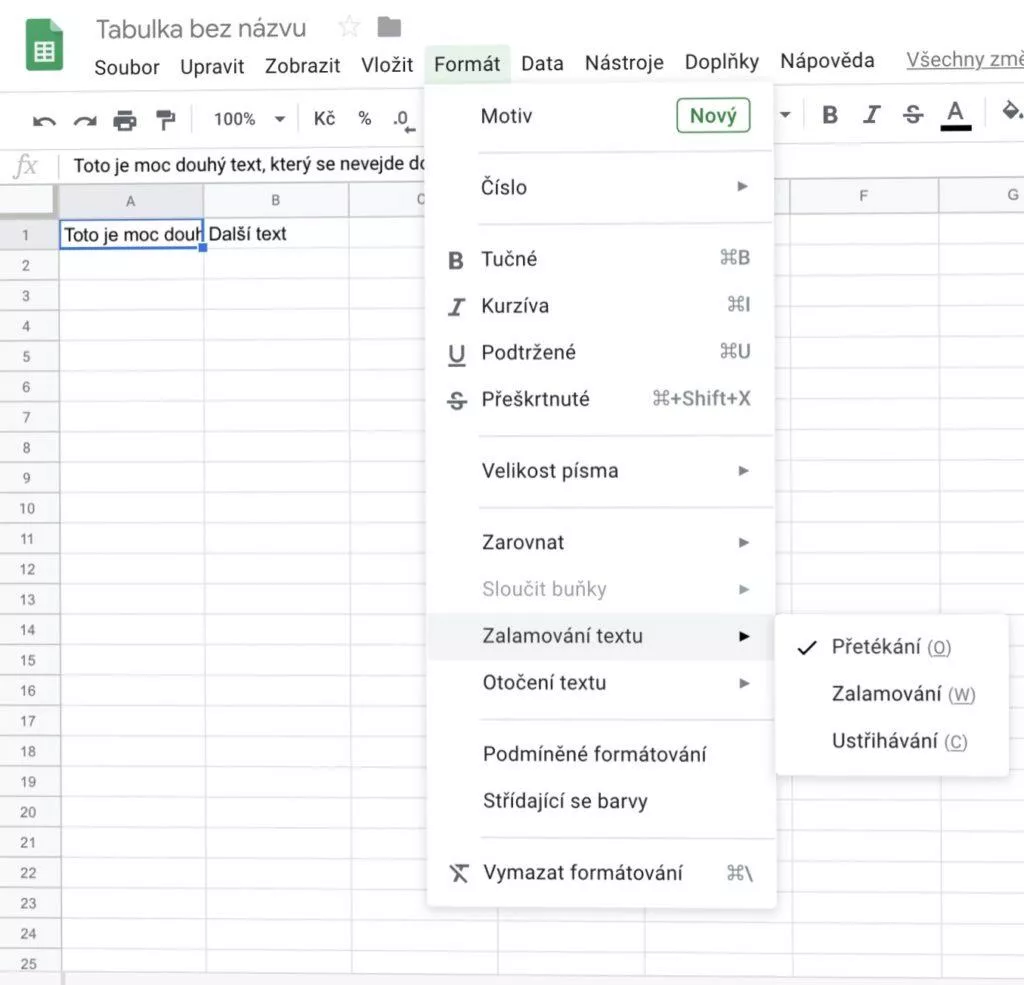
Task: Open the Všechny změny link
Action: tap(965, 59)
